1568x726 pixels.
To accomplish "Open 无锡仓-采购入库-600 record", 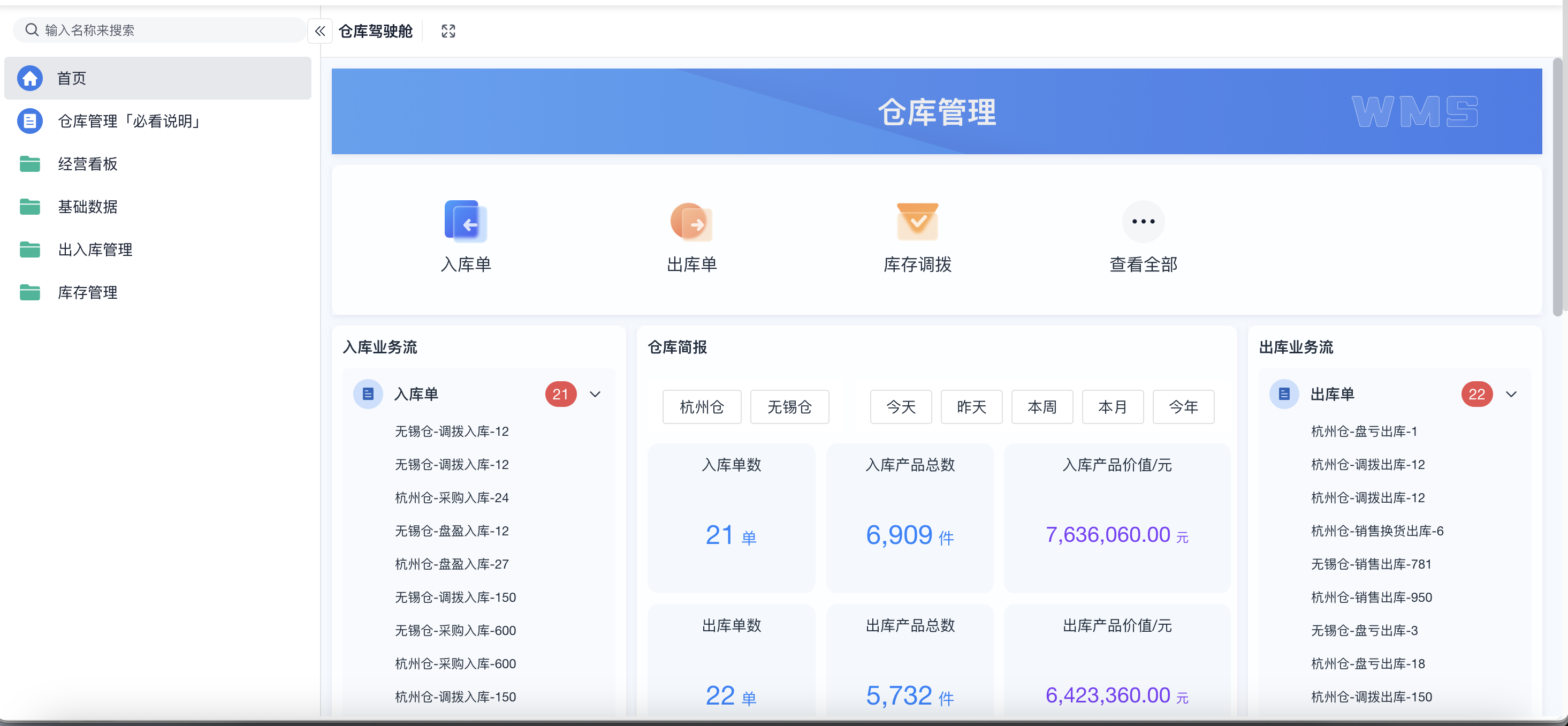I will pyautogui.click(x=455, y=630).
